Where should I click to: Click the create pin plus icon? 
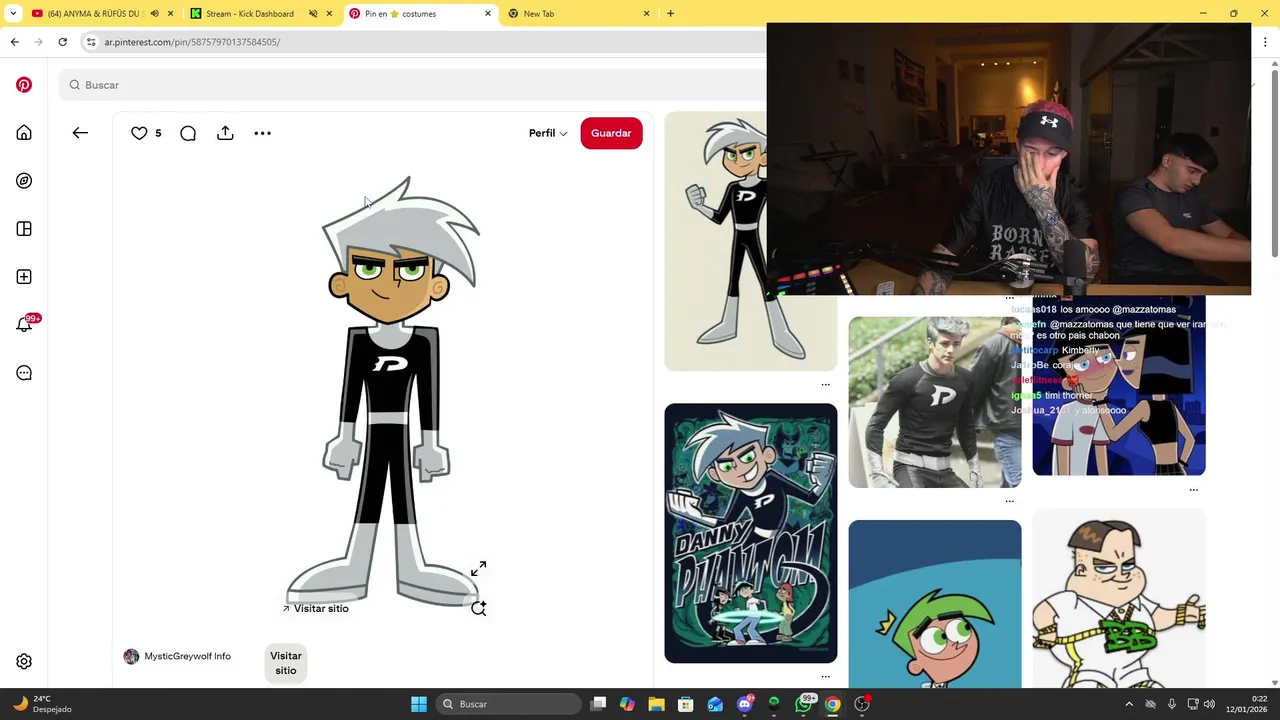(24, 277)
